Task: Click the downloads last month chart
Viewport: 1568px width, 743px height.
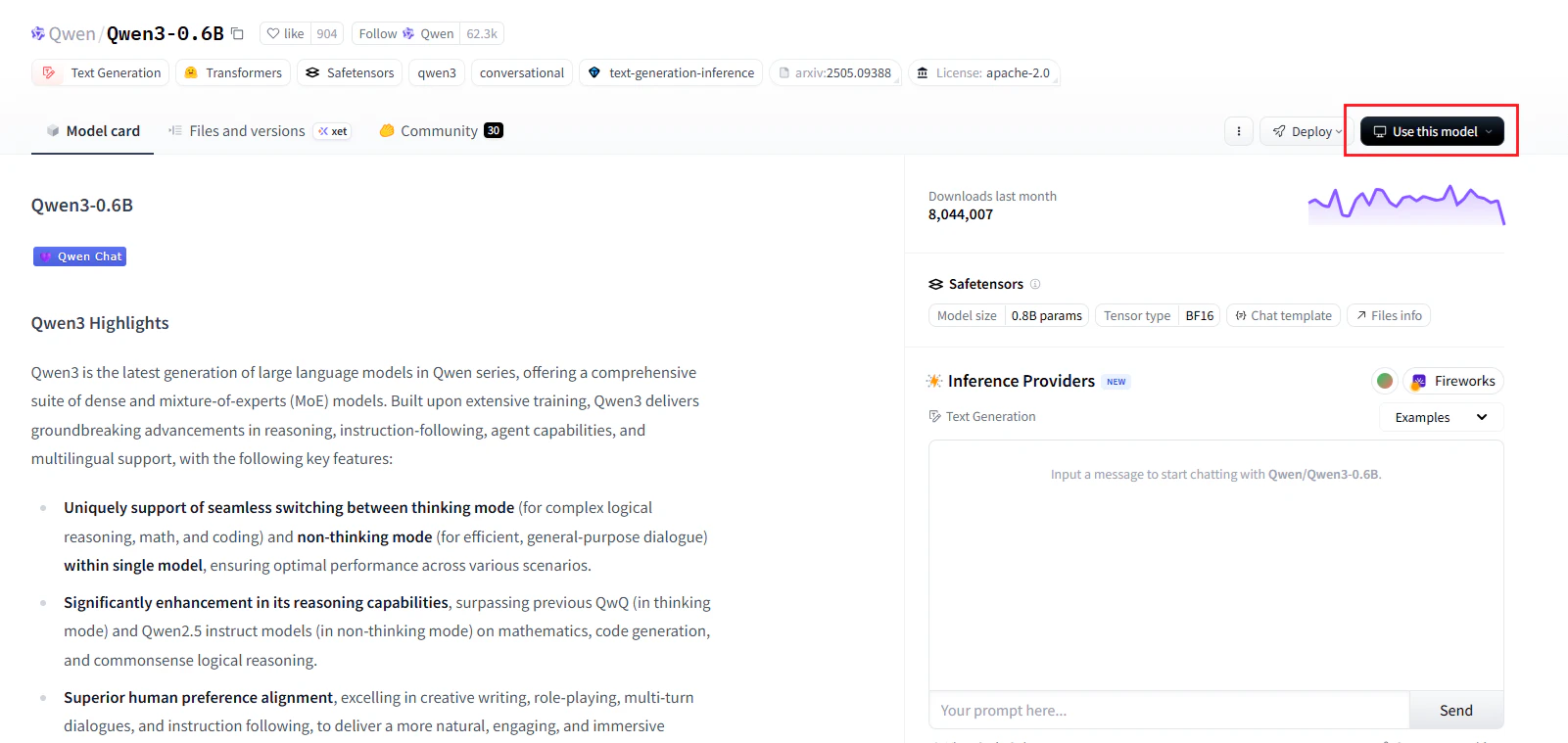Action: coord(1406,205)
